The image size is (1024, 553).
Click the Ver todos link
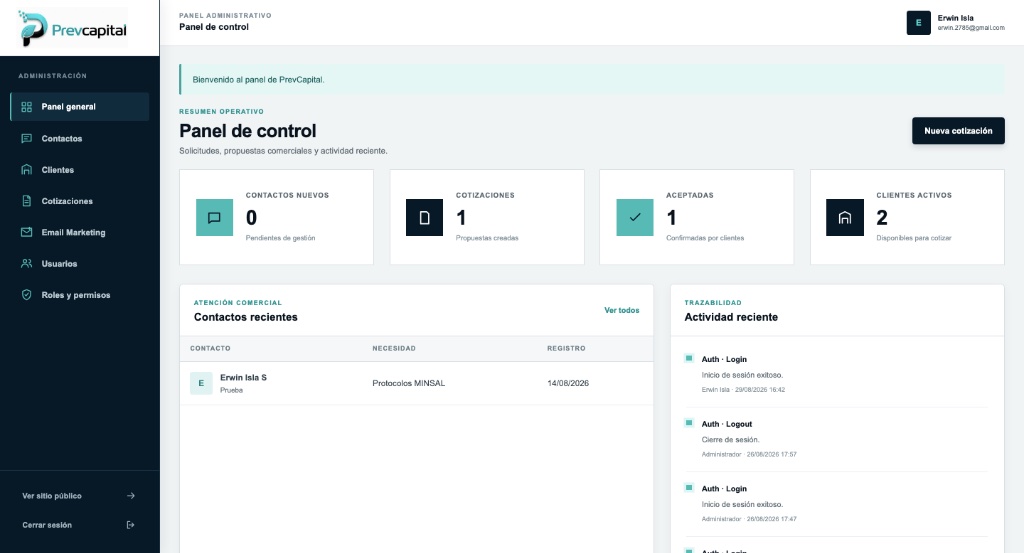click(x=622, y=310)
